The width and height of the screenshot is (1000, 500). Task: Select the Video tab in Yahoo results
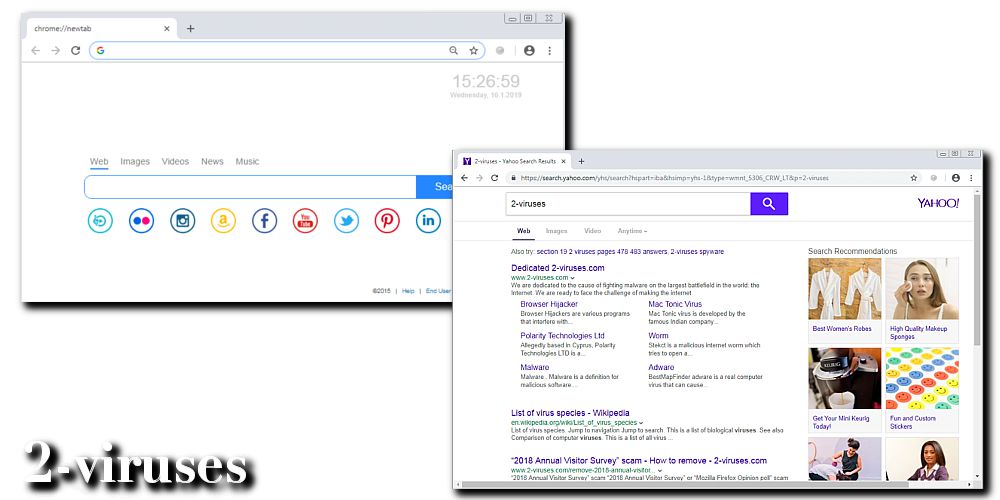[x=592, y=231]
